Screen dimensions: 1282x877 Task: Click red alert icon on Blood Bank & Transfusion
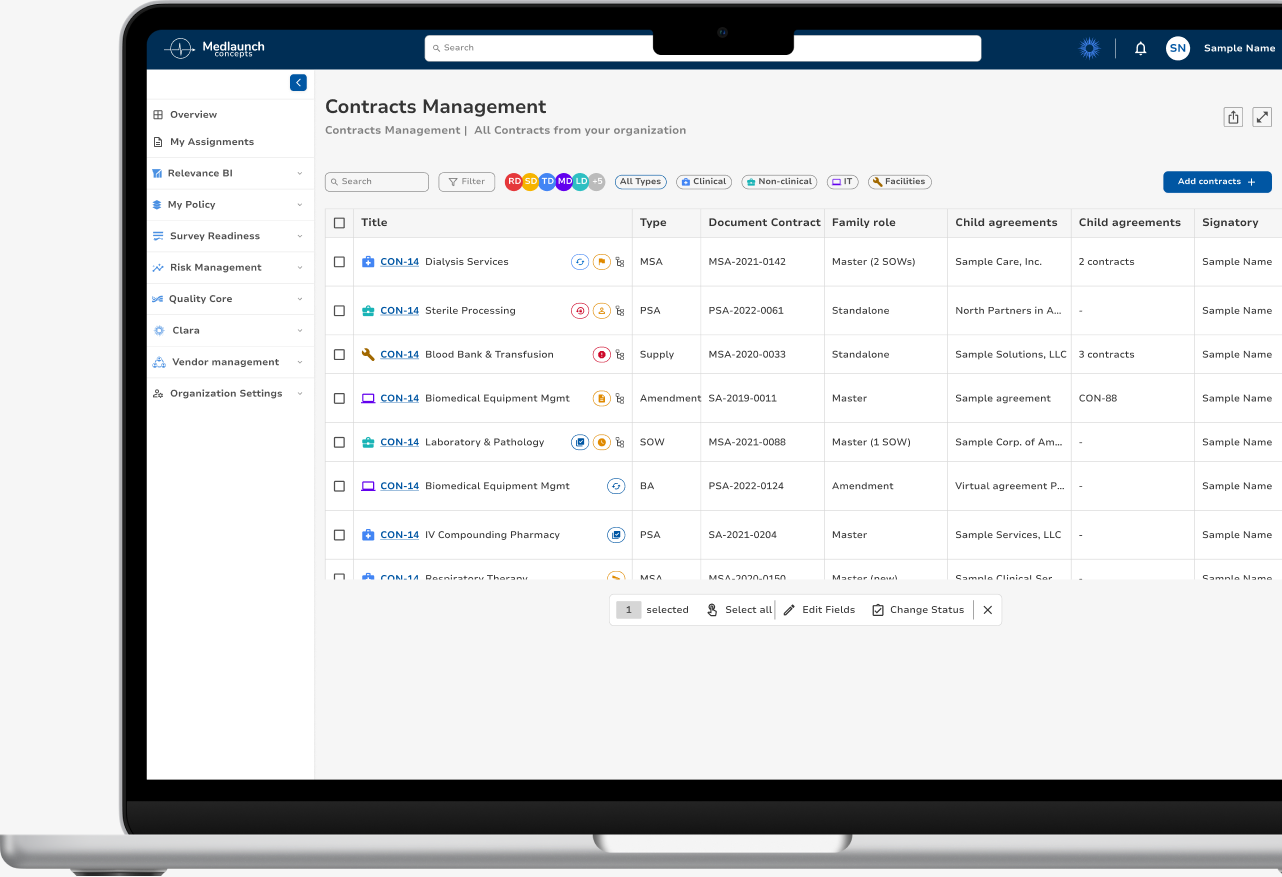click(x=601, y=355)
